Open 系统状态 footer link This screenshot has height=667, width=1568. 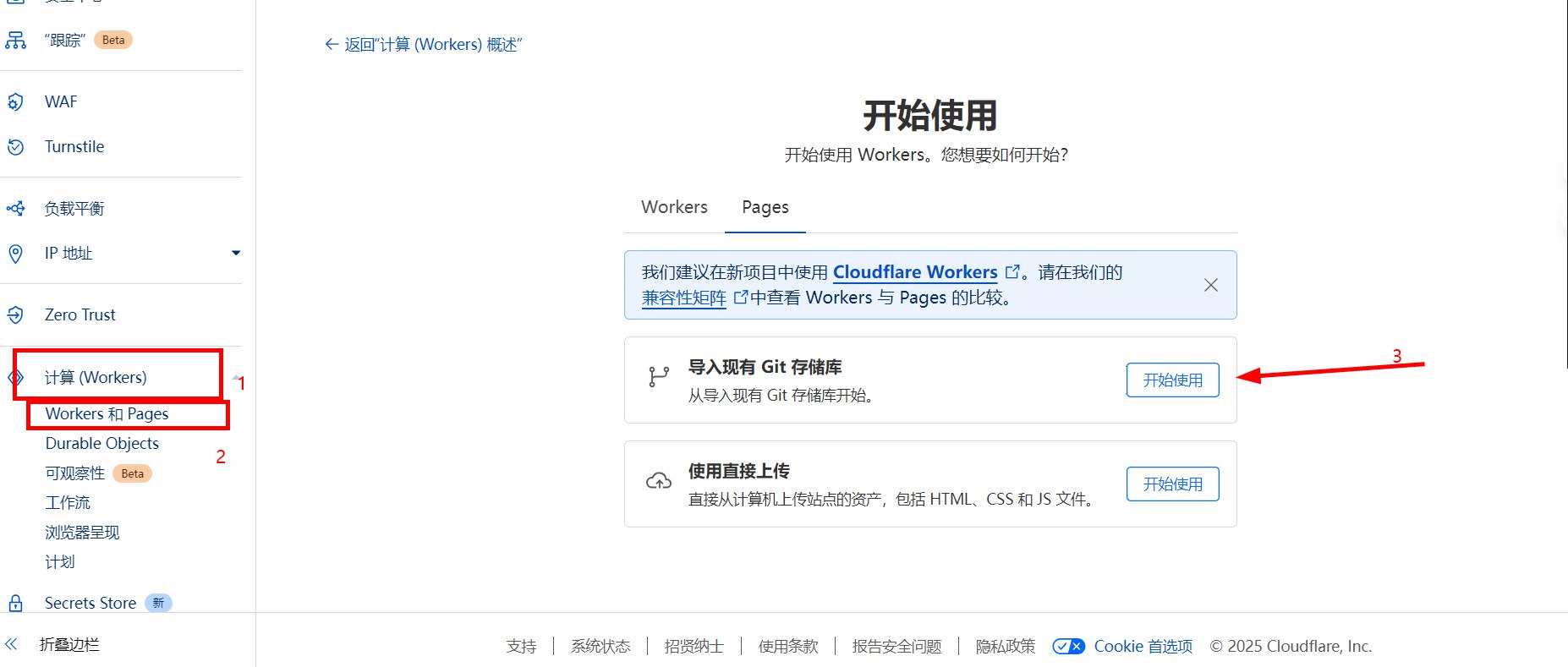pyautogui.click(x=600, y=646)
